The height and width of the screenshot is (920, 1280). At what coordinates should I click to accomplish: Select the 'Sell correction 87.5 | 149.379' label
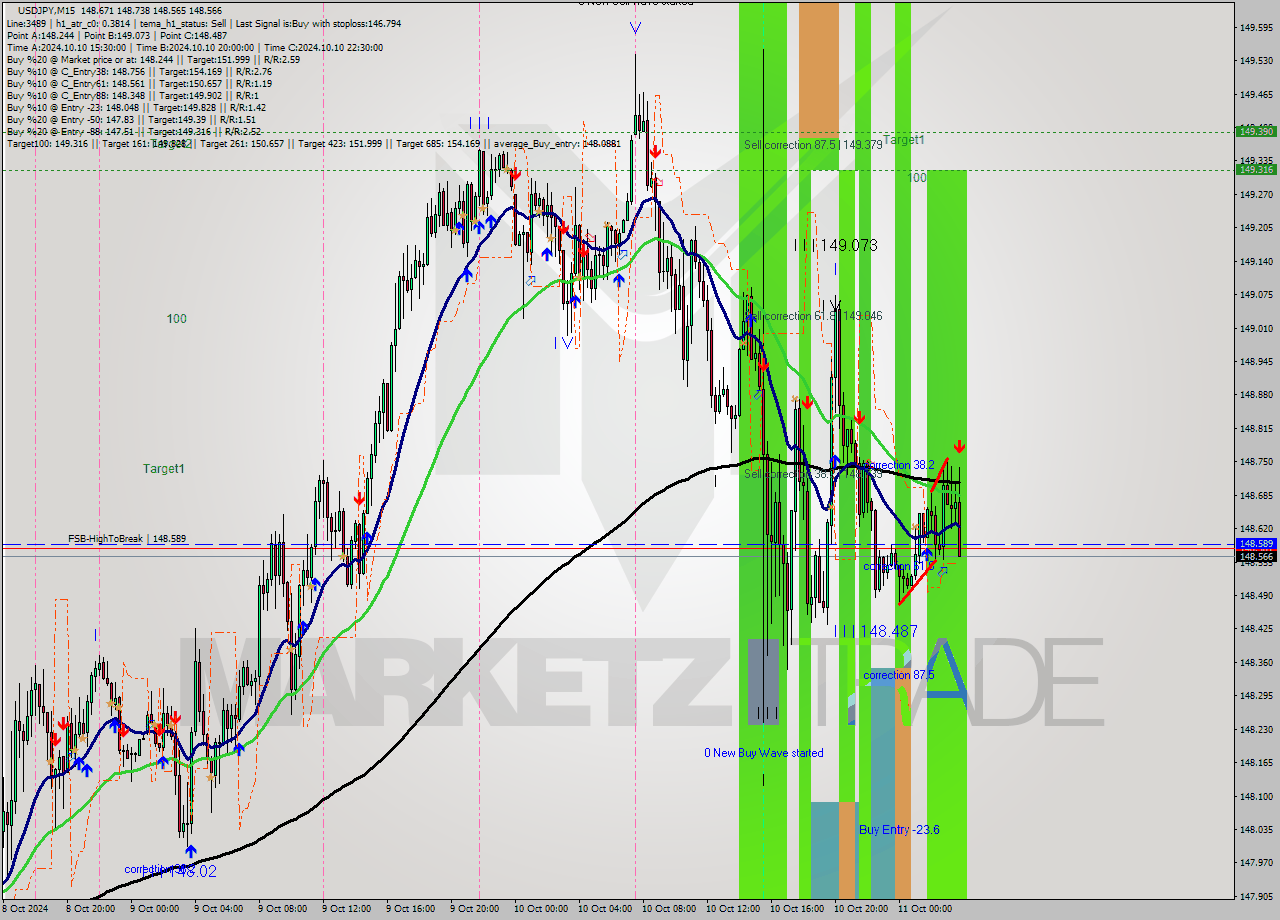point(813,145)
